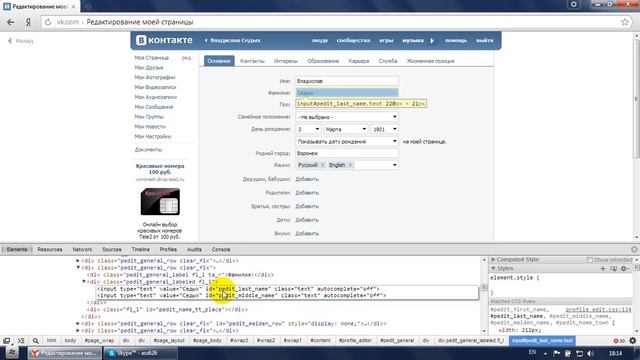Open the Styles pane gear menu

point(624,269)
